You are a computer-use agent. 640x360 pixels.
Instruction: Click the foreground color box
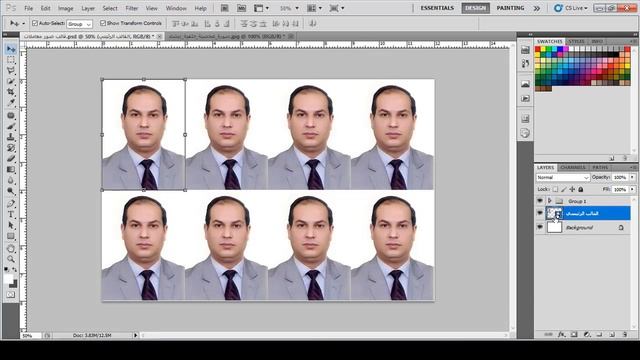tap(8, 279)
